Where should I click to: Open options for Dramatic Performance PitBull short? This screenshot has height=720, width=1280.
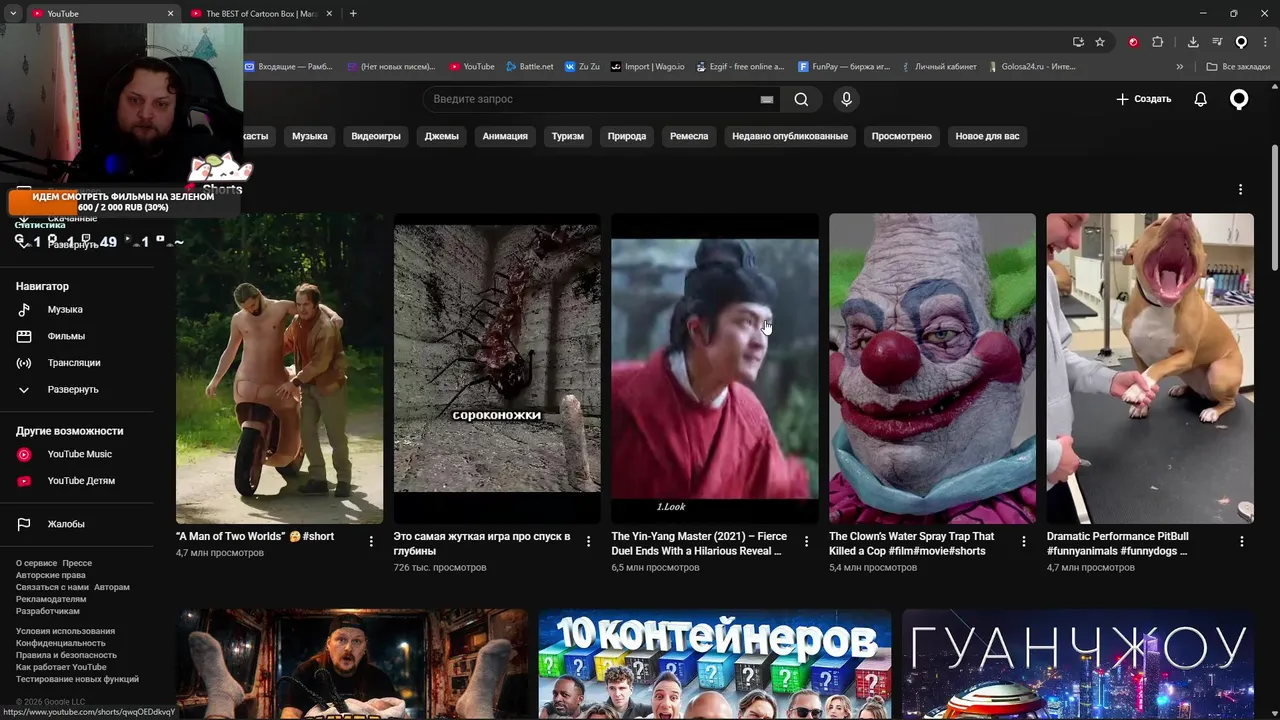pyautogui.click(x=1242, y=541)
